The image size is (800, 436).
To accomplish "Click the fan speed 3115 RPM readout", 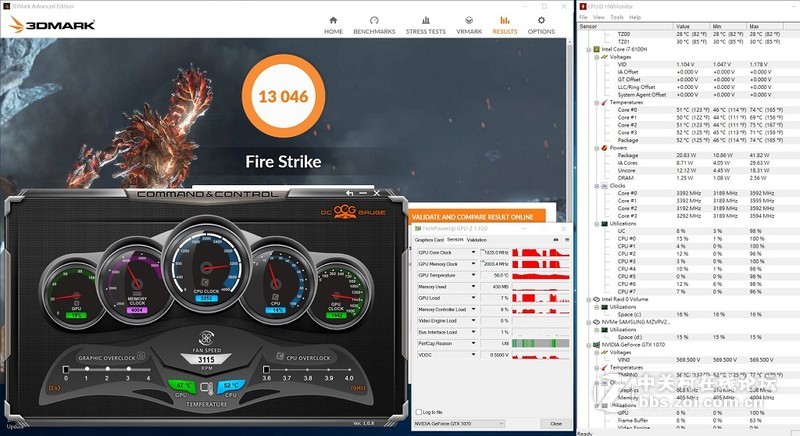I will coord(206,360).
